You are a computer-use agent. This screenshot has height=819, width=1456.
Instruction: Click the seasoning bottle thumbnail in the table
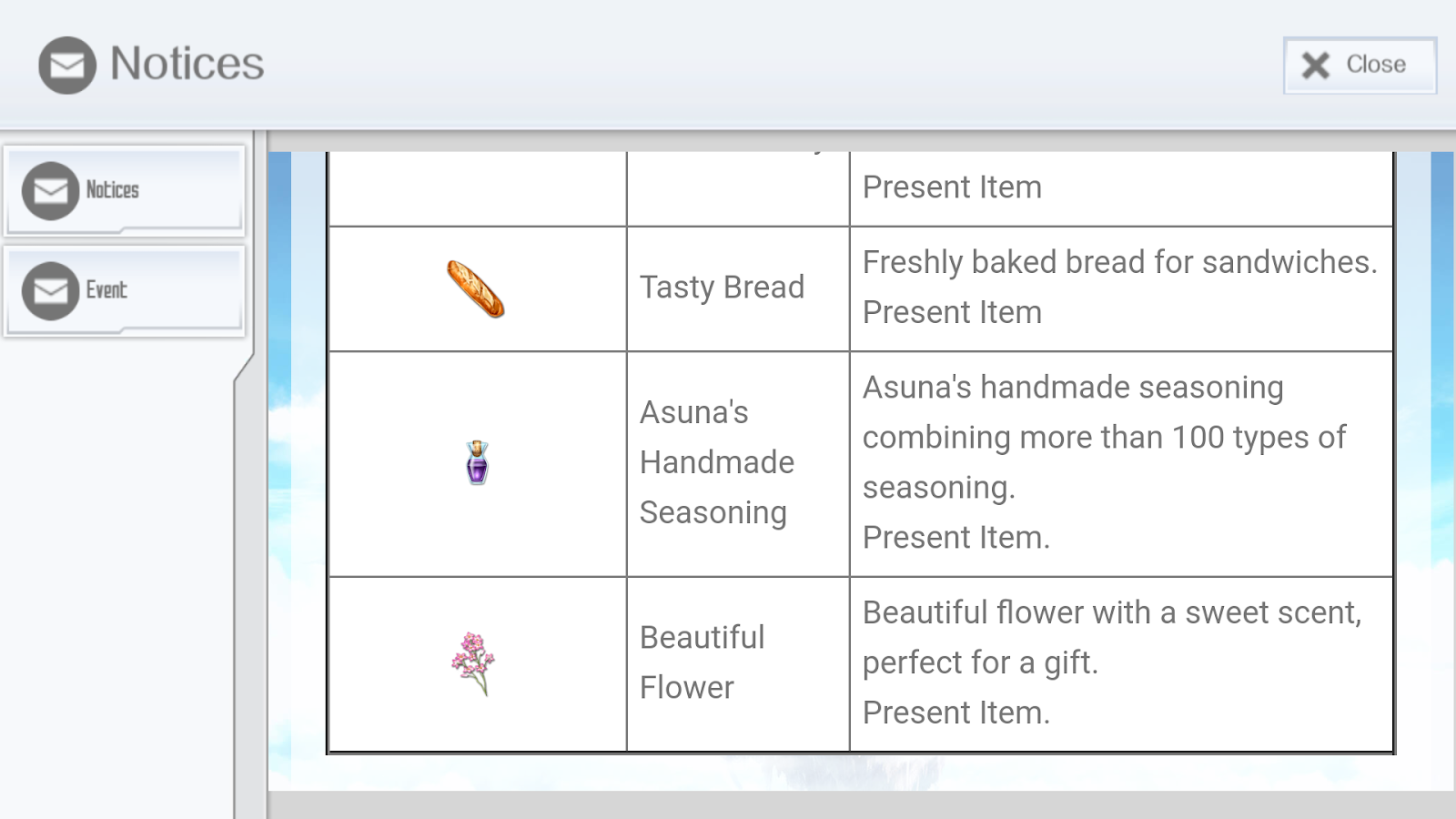(x=477, y=464)
